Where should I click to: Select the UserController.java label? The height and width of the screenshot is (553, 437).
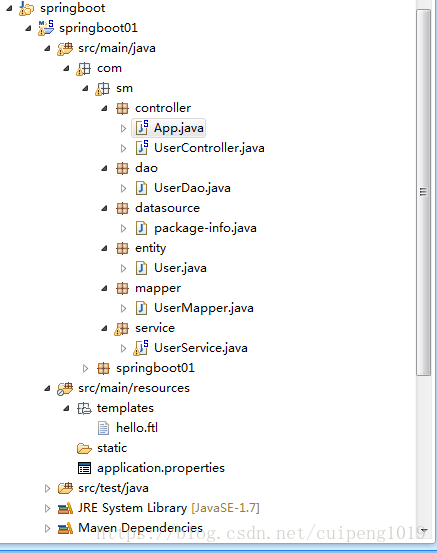[x=209, y=148]
